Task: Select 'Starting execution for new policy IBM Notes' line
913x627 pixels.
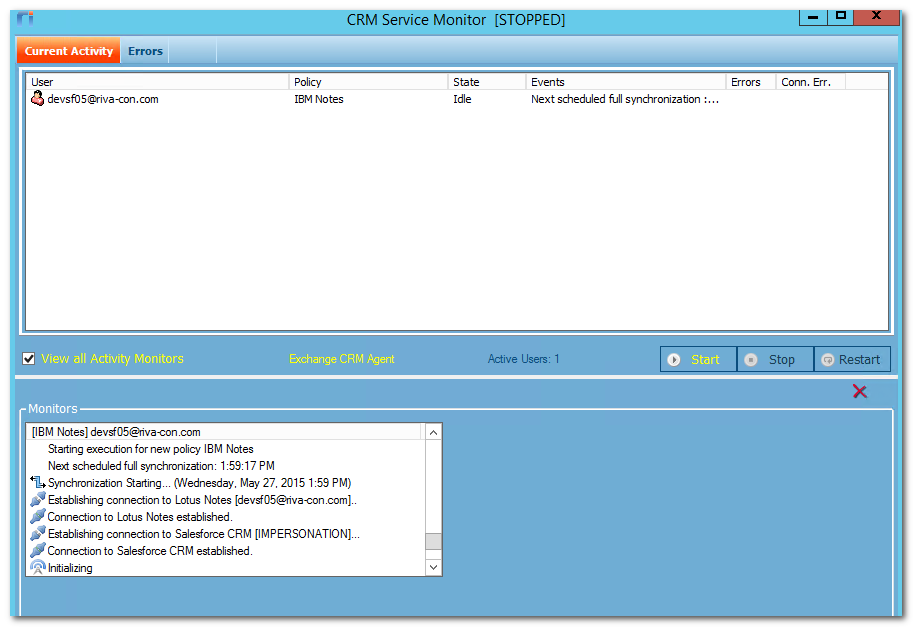Action: click(x=151, y=449)
